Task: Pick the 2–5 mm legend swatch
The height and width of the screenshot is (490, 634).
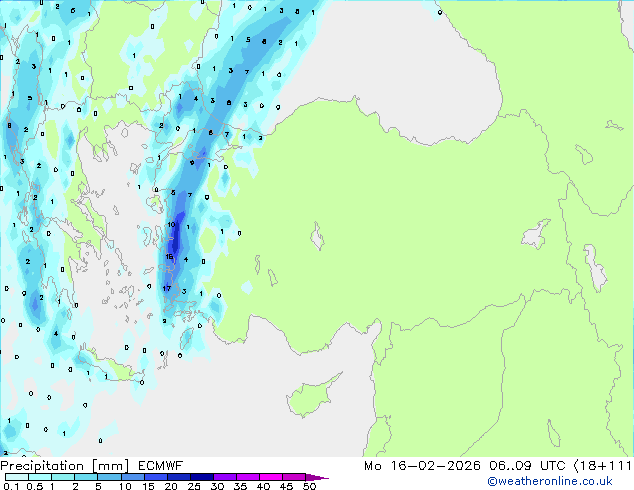Action: point(86,477)
